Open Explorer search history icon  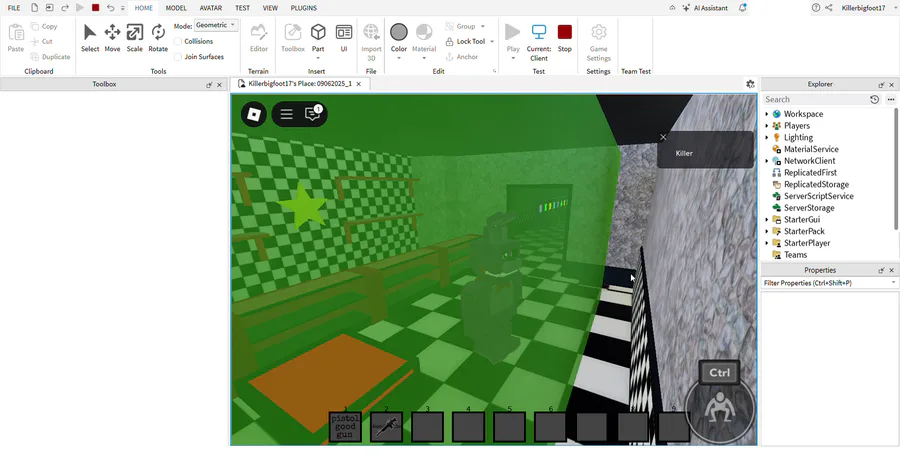pyautogui.click(x=874, y=99)
